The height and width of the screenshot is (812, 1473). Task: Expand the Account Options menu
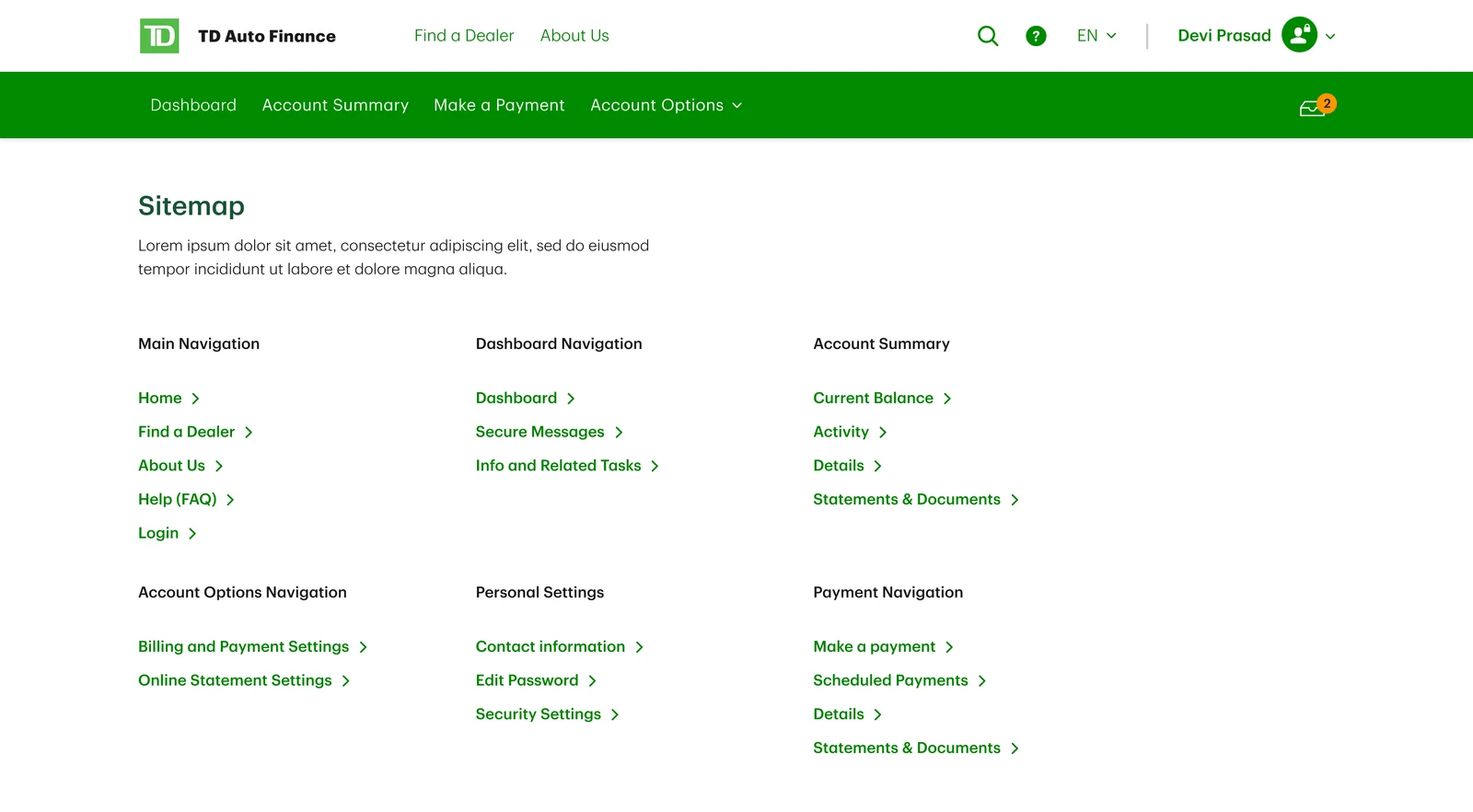click(666, 105)
